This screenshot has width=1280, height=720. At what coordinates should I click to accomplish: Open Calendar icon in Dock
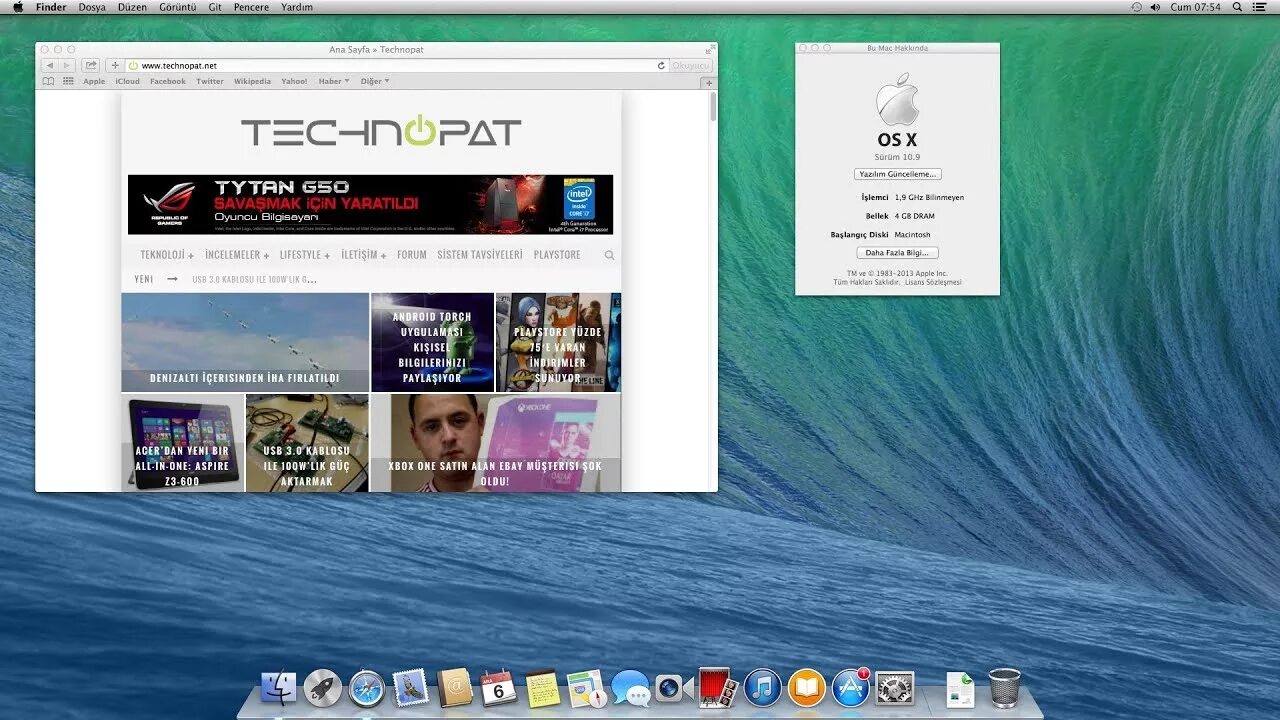(499, 688)
